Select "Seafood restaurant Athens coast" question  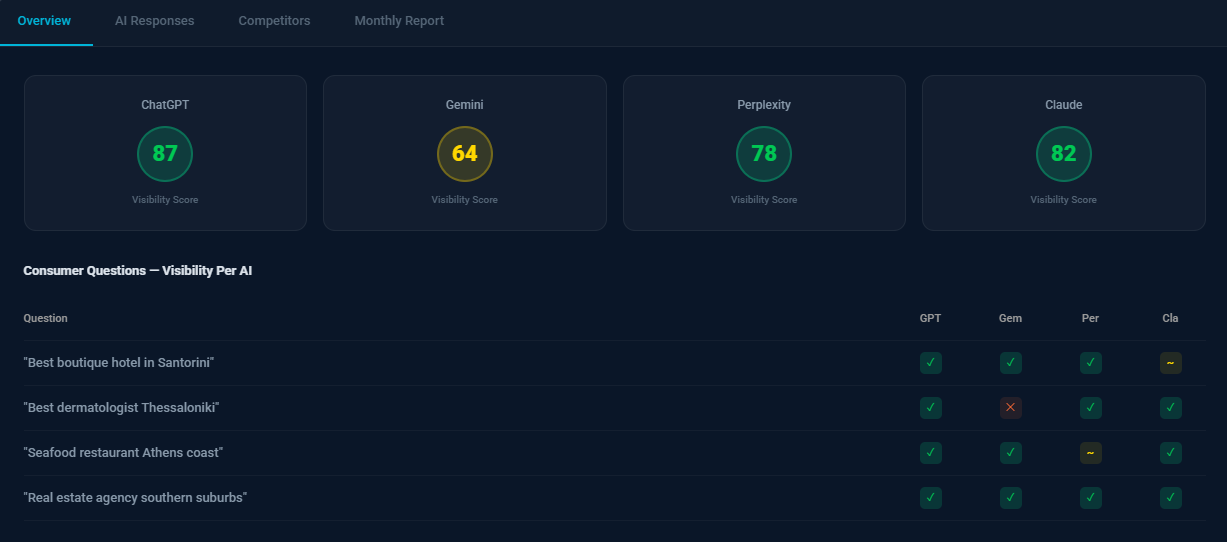pos(123,453)
